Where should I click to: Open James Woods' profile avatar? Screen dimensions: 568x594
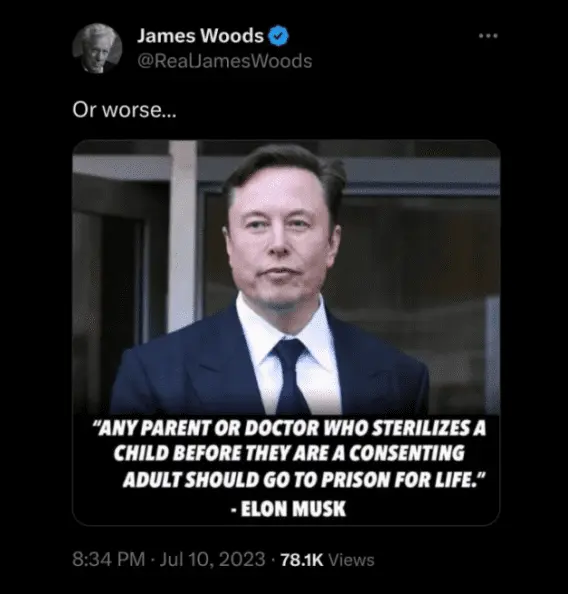pos(97,48)
